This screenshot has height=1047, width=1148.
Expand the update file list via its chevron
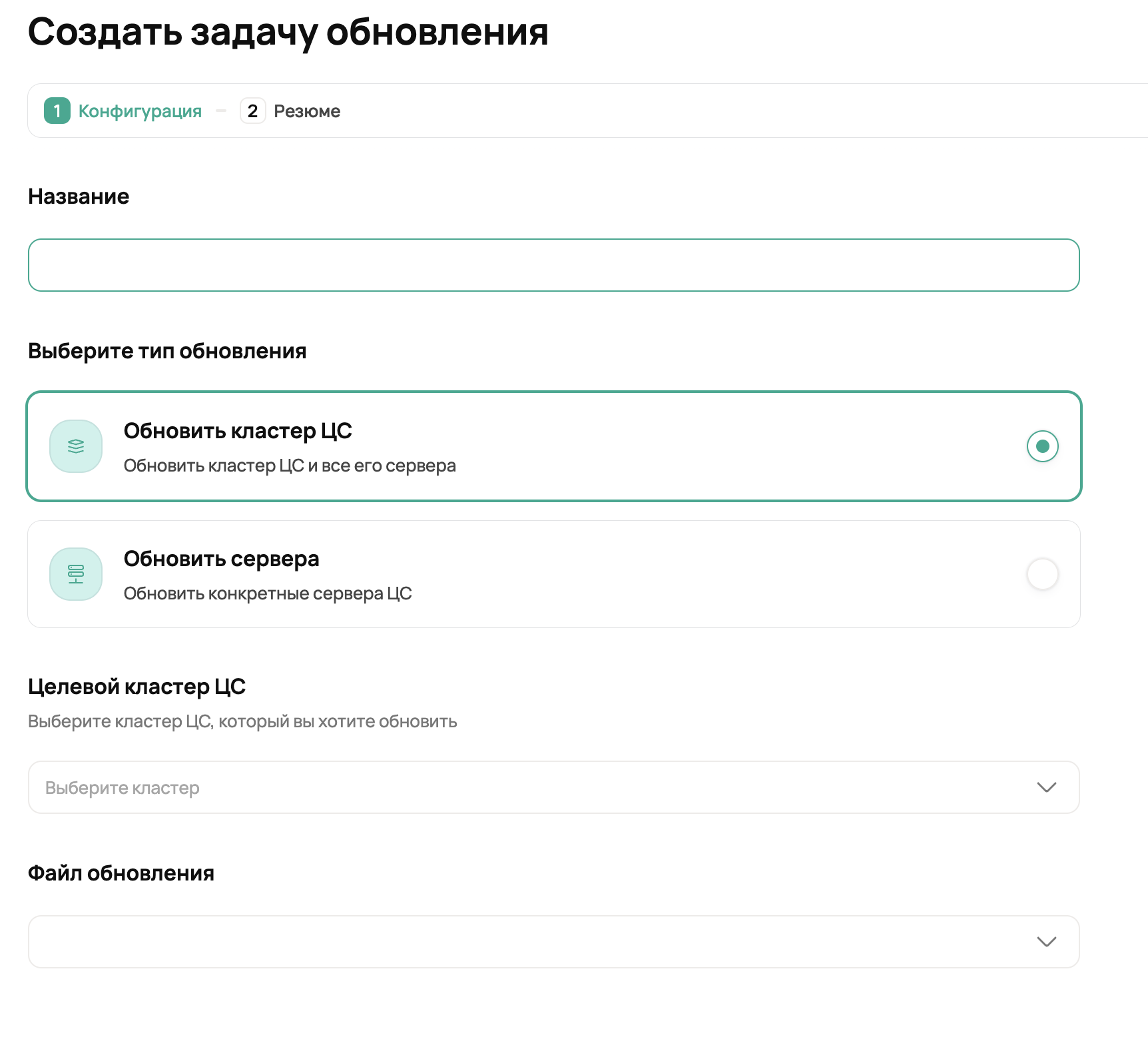(x=1046, y=942)
